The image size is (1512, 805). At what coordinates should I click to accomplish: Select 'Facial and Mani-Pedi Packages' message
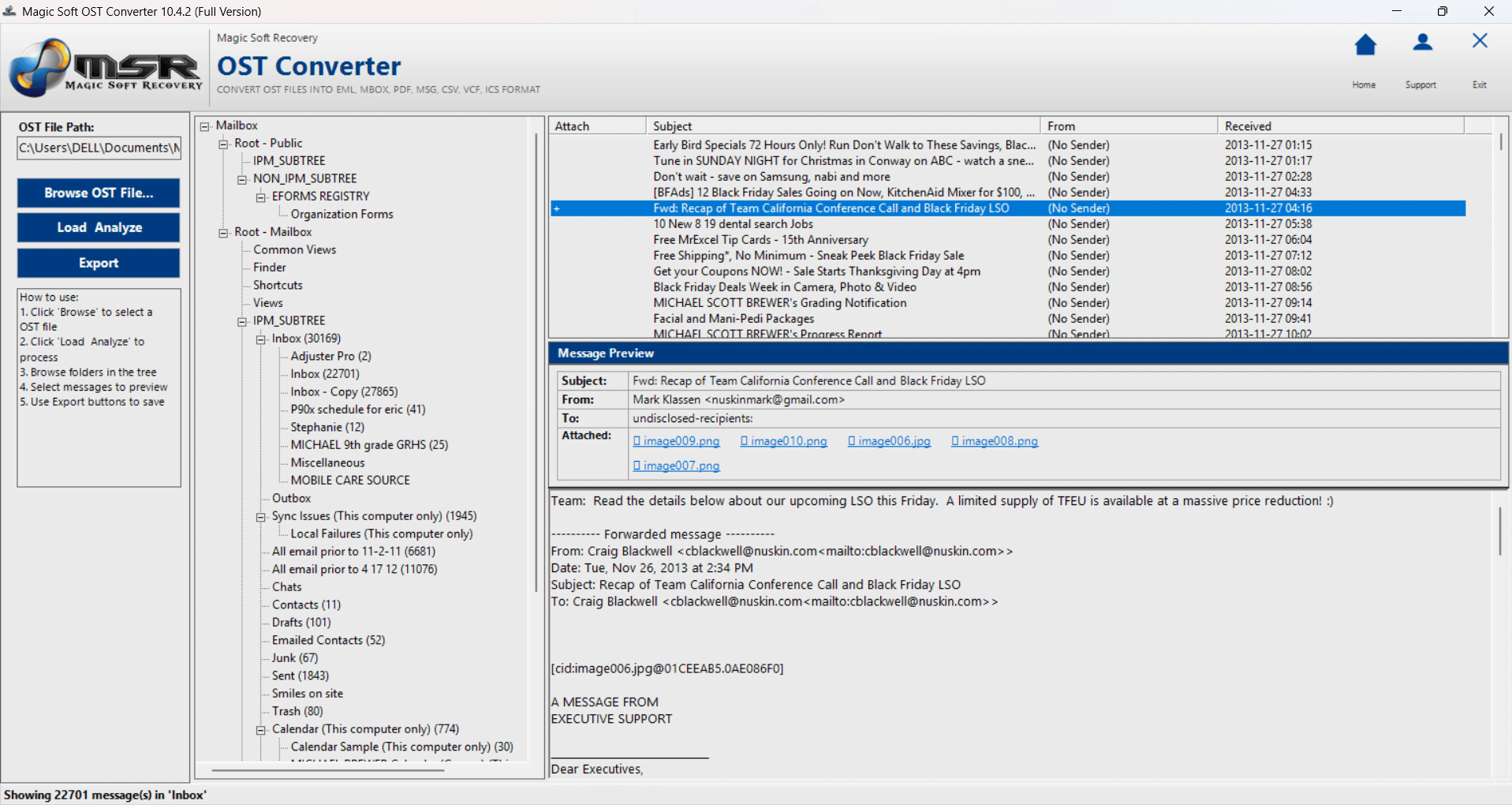tap(1007, 319)
